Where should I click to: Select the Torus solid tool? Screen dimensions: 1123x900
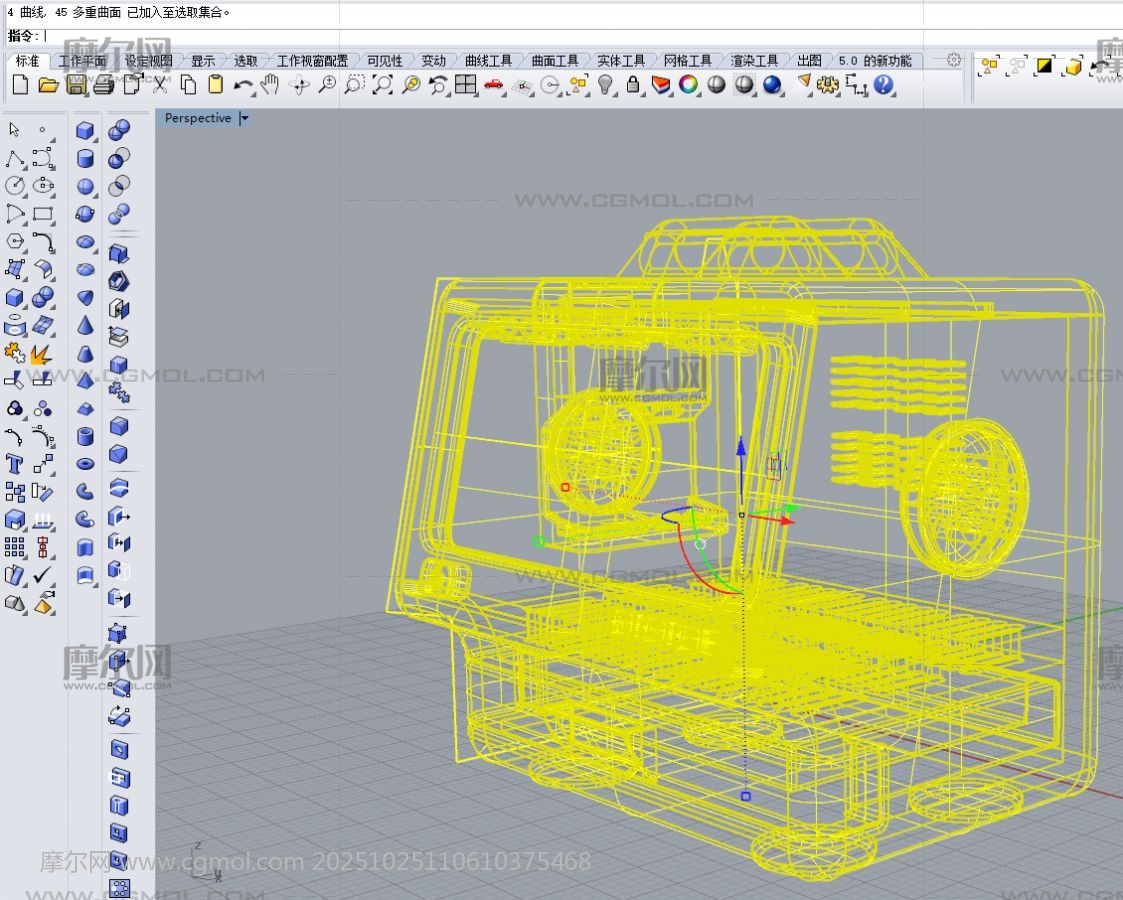click(86, 463)
